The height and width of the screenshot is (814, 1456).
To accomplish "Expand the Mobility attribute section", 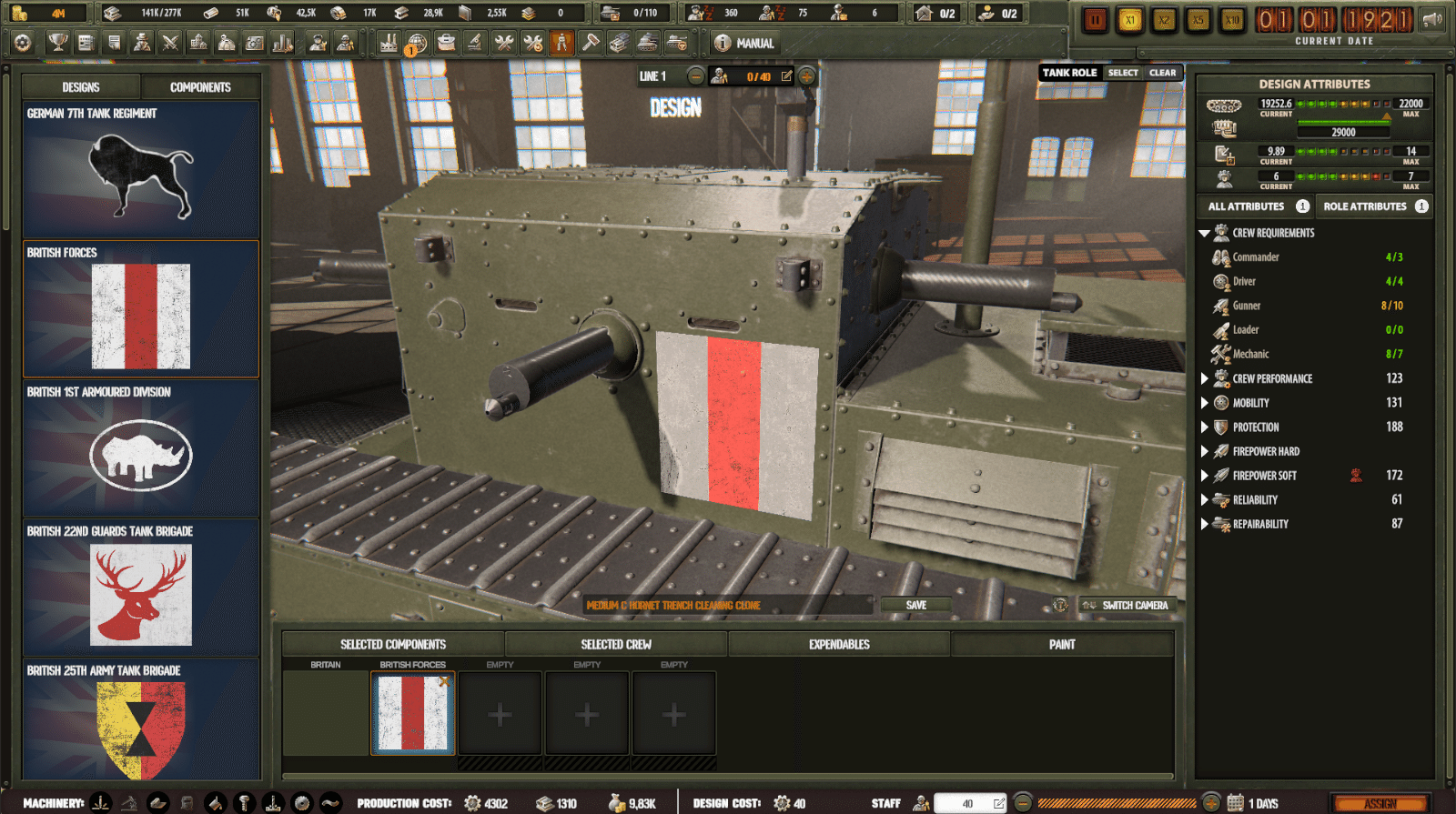I will point(1204,403).
